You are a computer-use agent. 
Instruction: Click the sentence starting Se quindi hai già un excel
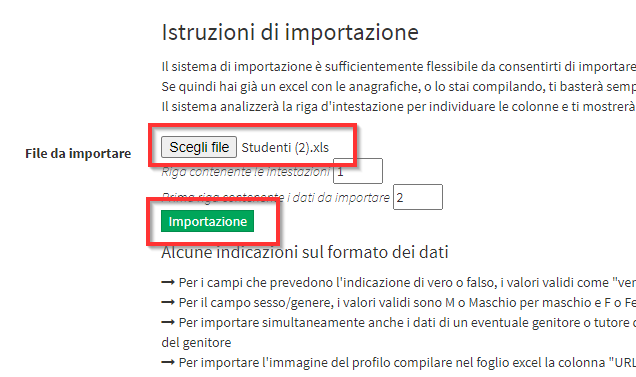point(399,86)
